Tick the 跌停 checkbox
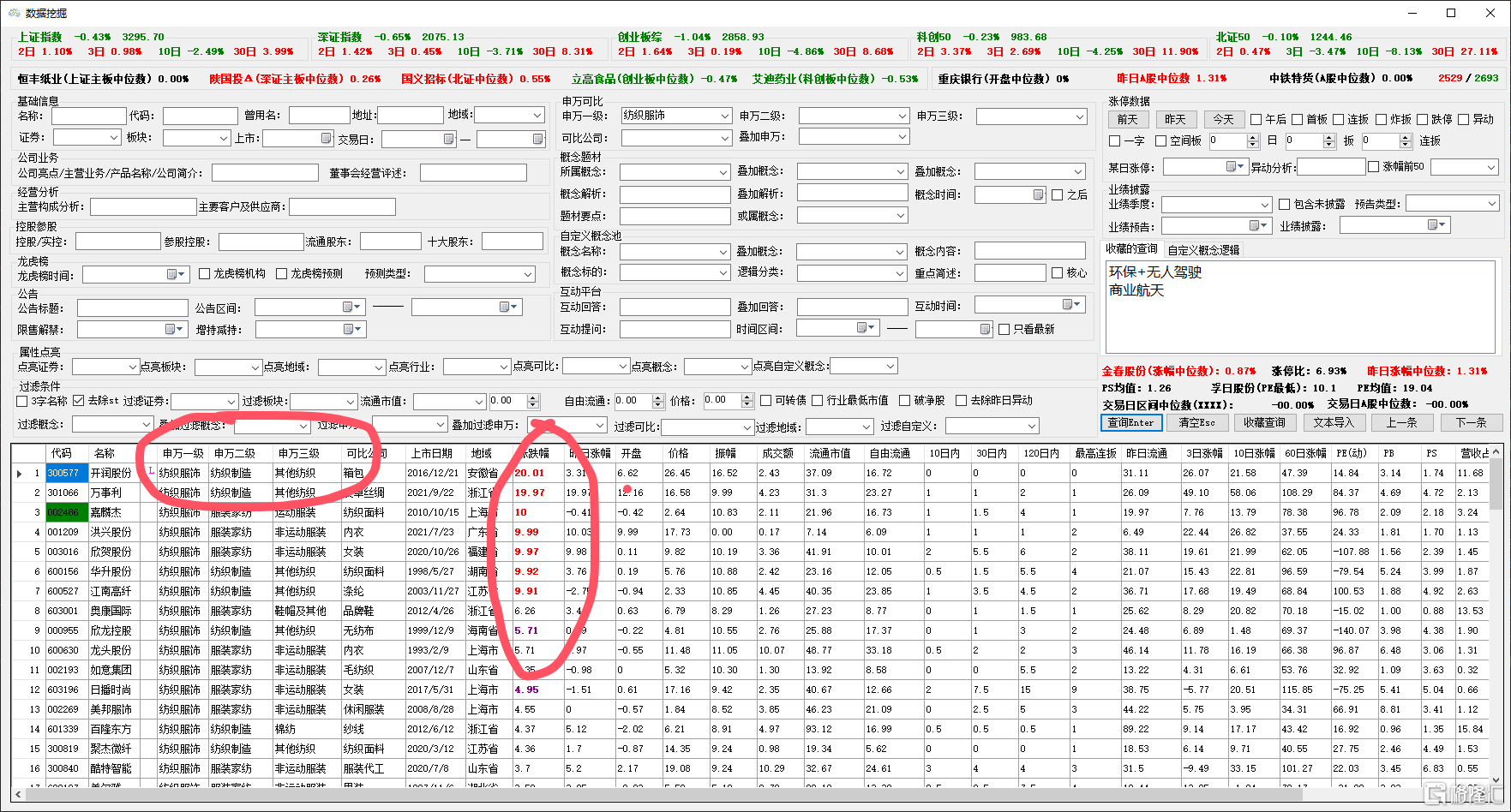 [x=1423, y=119]
